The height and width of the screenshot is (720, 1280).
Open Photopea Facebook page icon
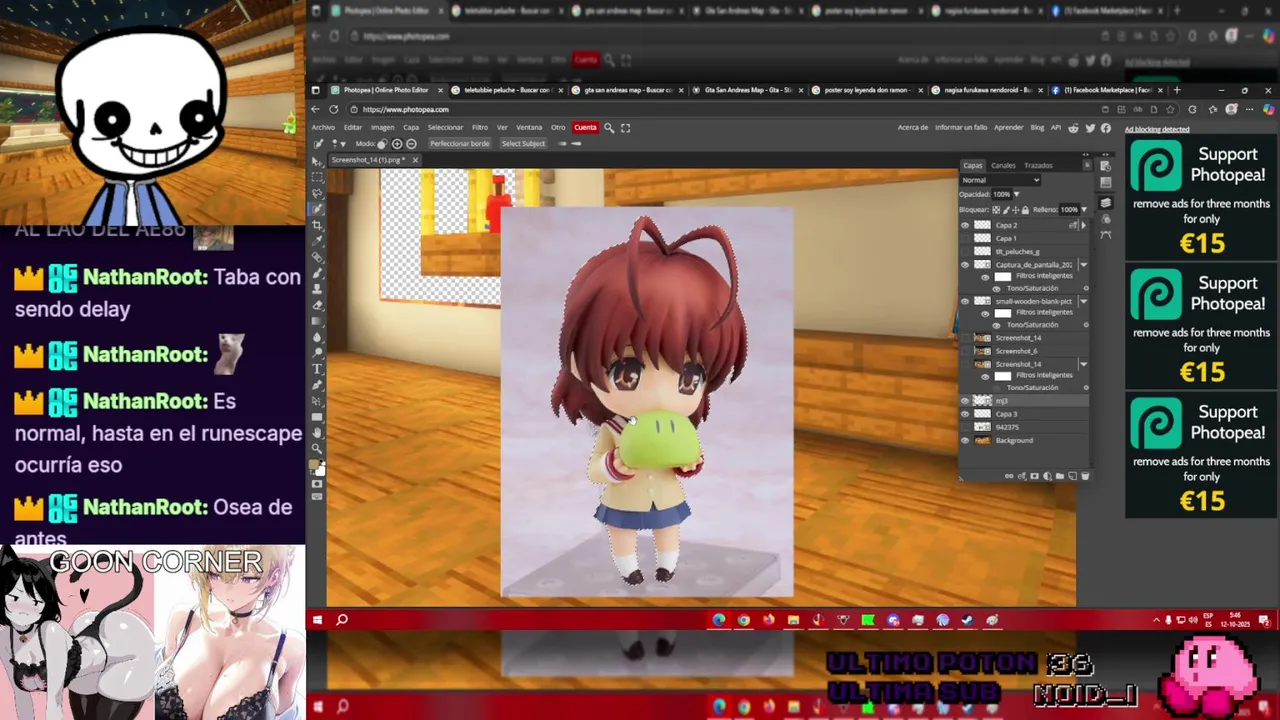tap(1106, 127)
